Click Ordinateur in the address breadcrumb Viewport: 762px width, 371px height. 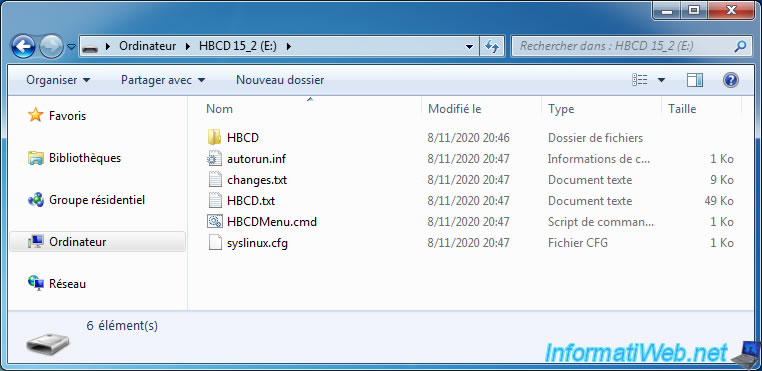[x=148, y=47]
